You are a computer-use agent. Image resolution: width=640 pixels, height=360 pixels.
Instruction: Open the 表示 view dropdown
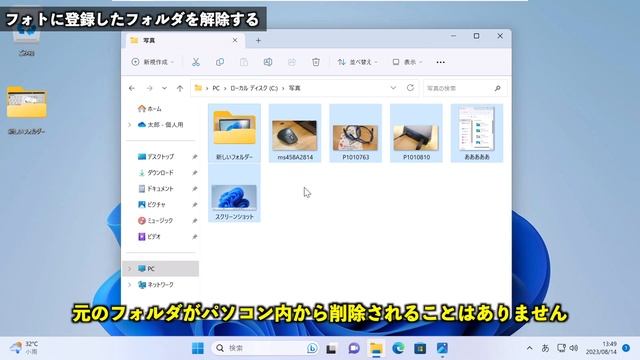pos(407,62)
